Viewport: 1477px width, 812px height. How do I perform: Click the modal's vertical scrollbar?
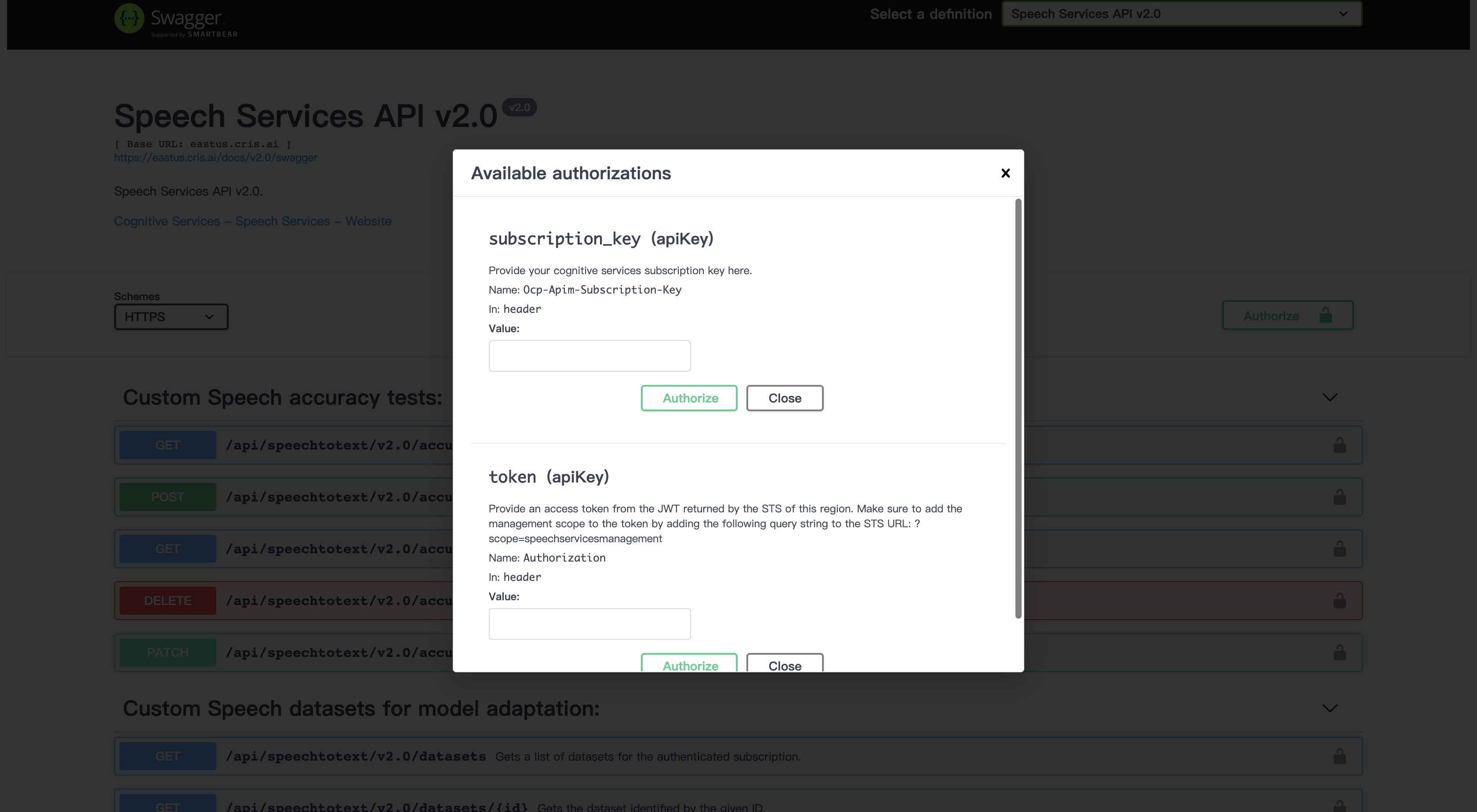pyautogui.click(x=1019, y=408)
